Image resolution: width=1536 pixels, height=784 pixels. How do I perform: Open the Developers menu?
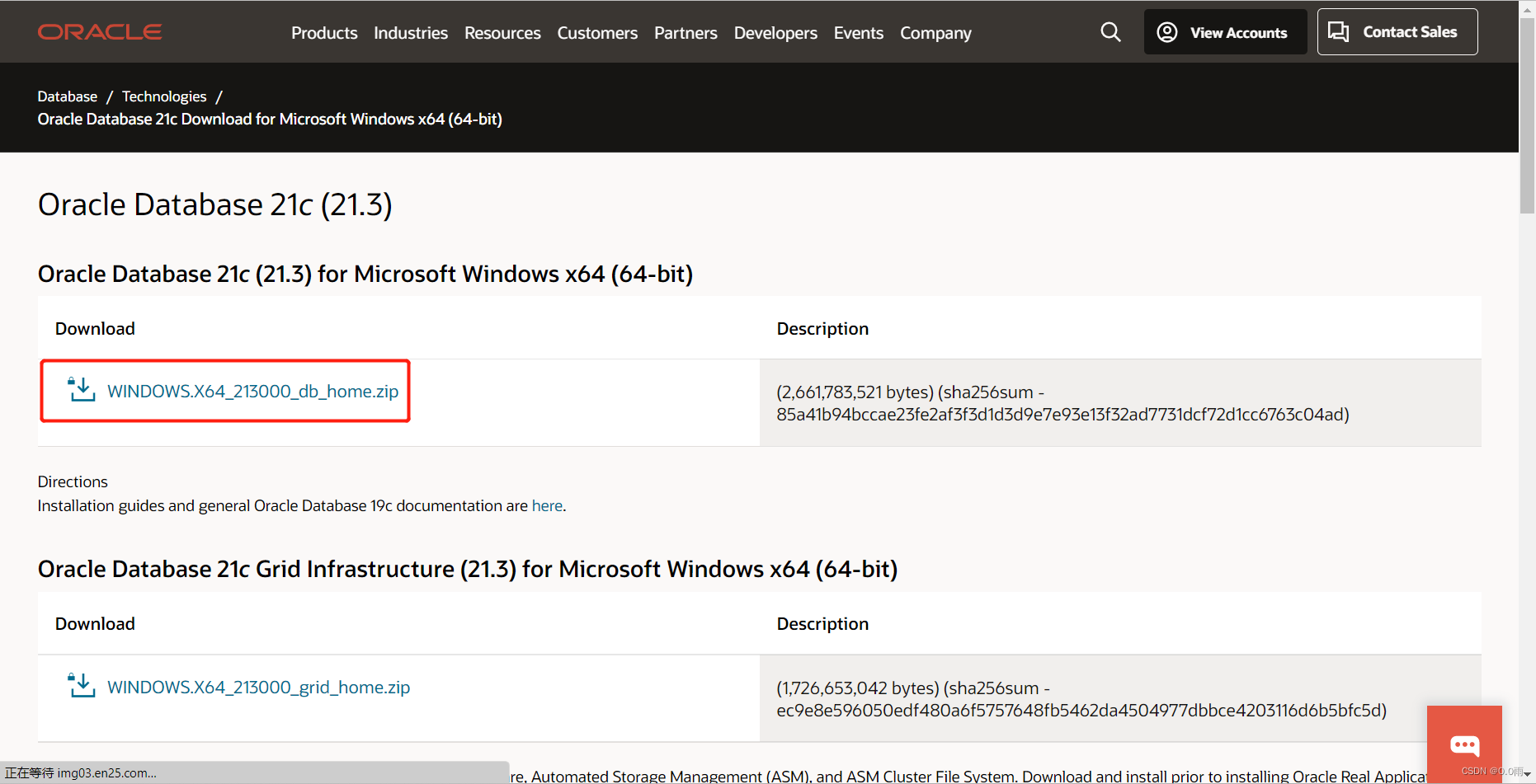tap(775, 33)
